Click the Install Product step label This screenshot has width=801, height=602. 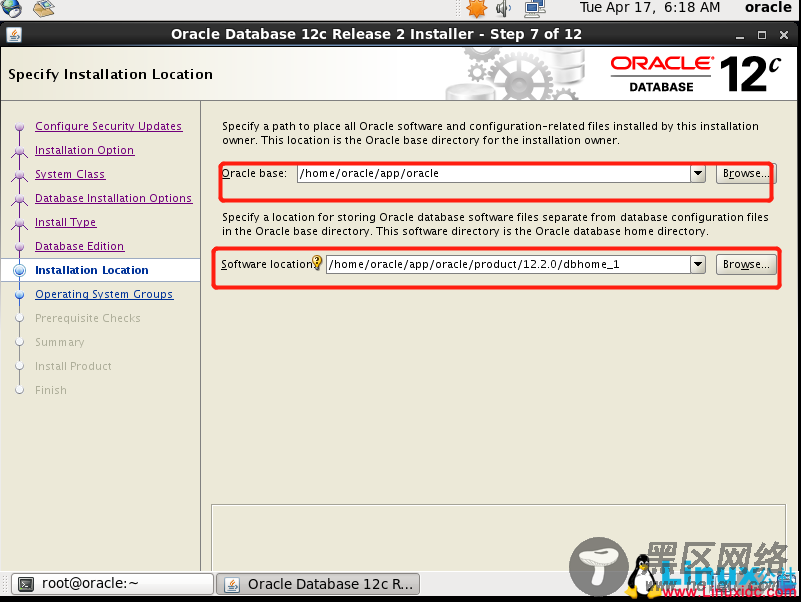tap(73, 366)
